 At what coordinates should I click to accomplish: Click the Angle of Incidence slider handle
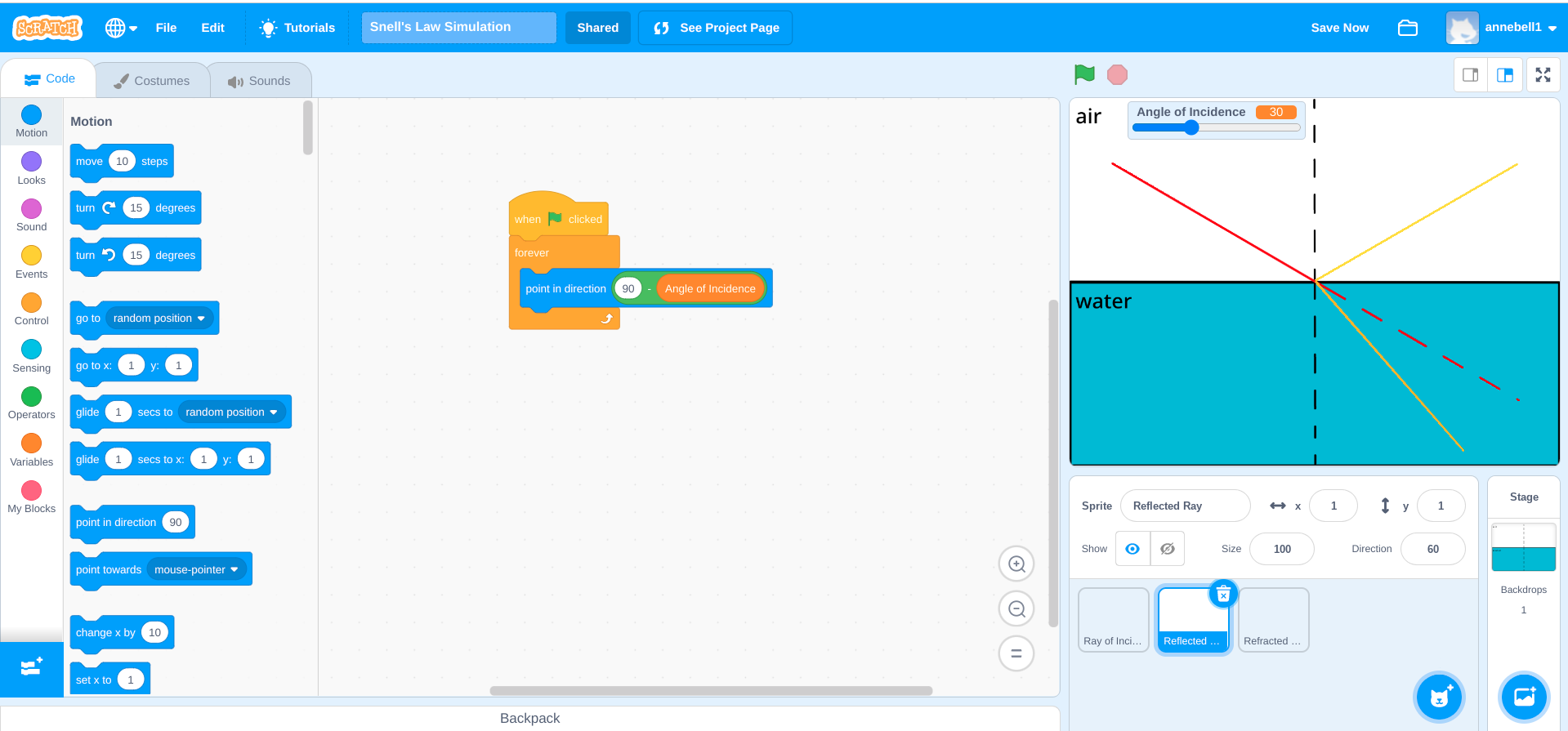click(x=1191, y=127)
